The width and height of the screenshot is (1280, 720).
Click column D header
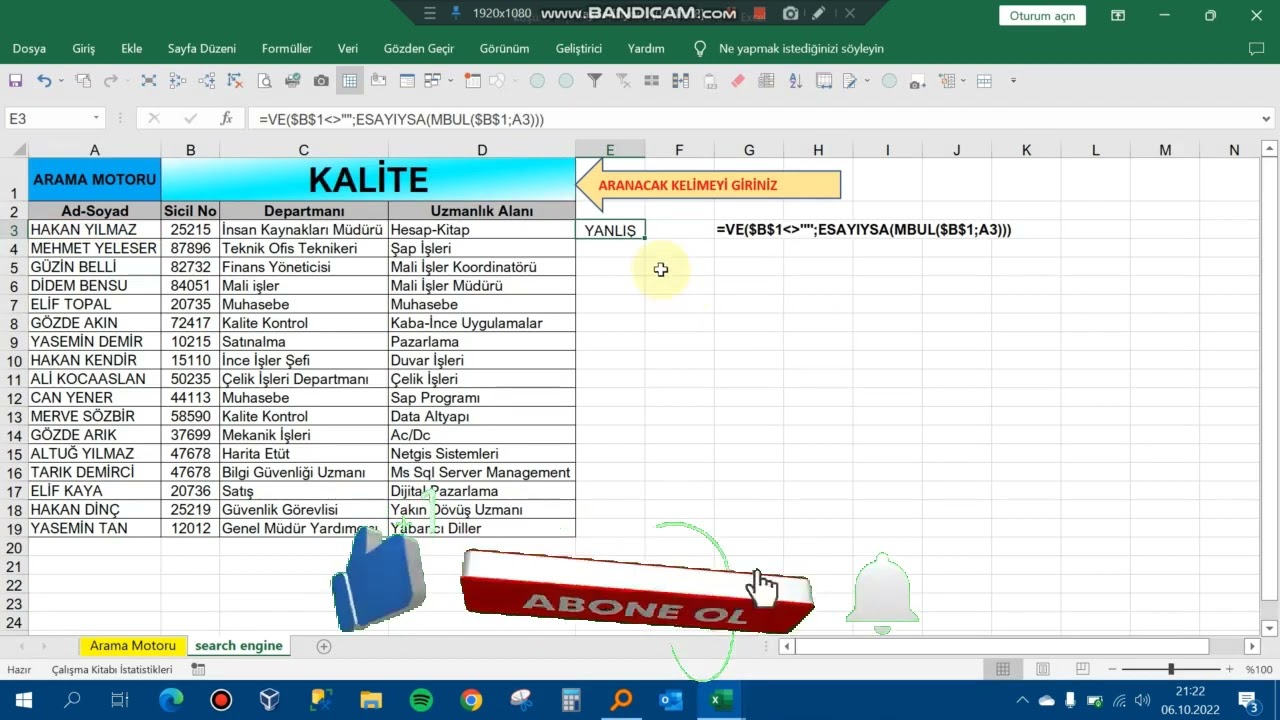coord(482,150)
